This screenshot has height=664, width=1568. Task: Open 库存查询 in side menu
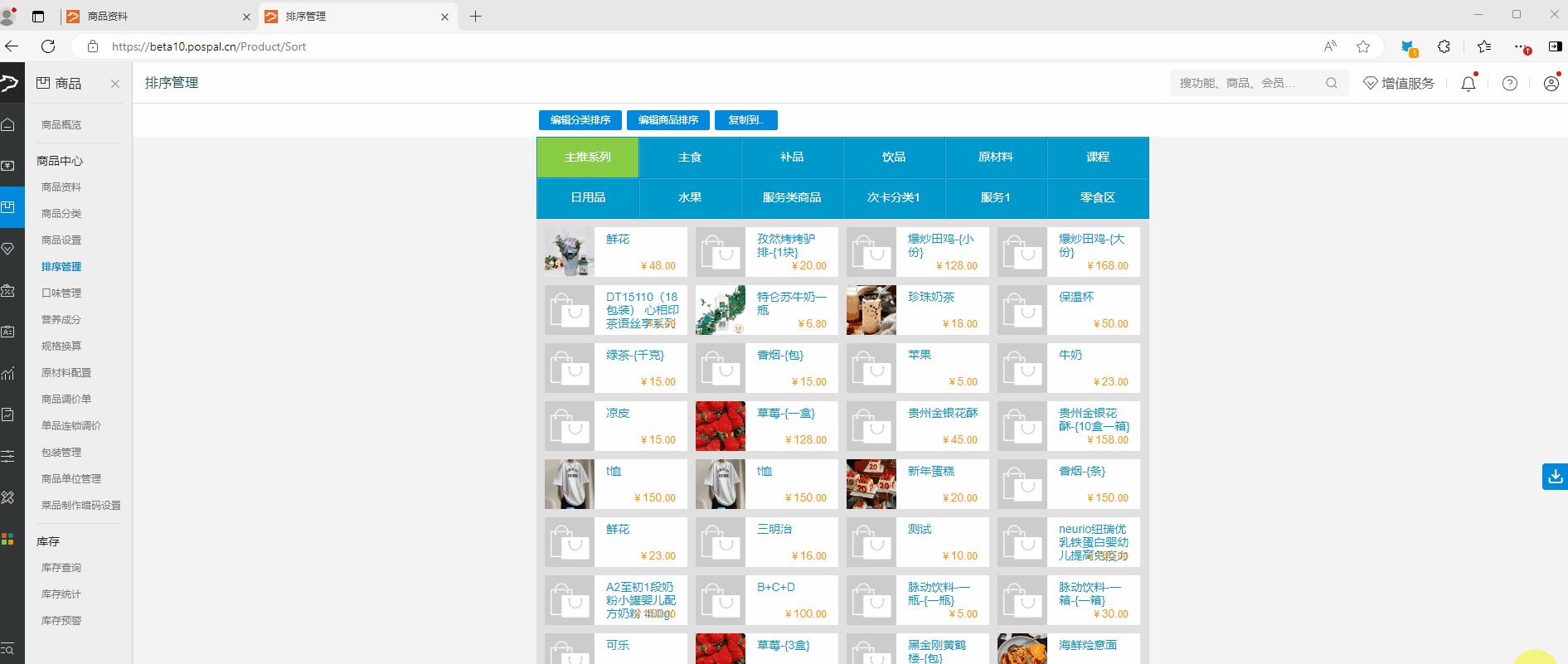click(x=61, y=568)
